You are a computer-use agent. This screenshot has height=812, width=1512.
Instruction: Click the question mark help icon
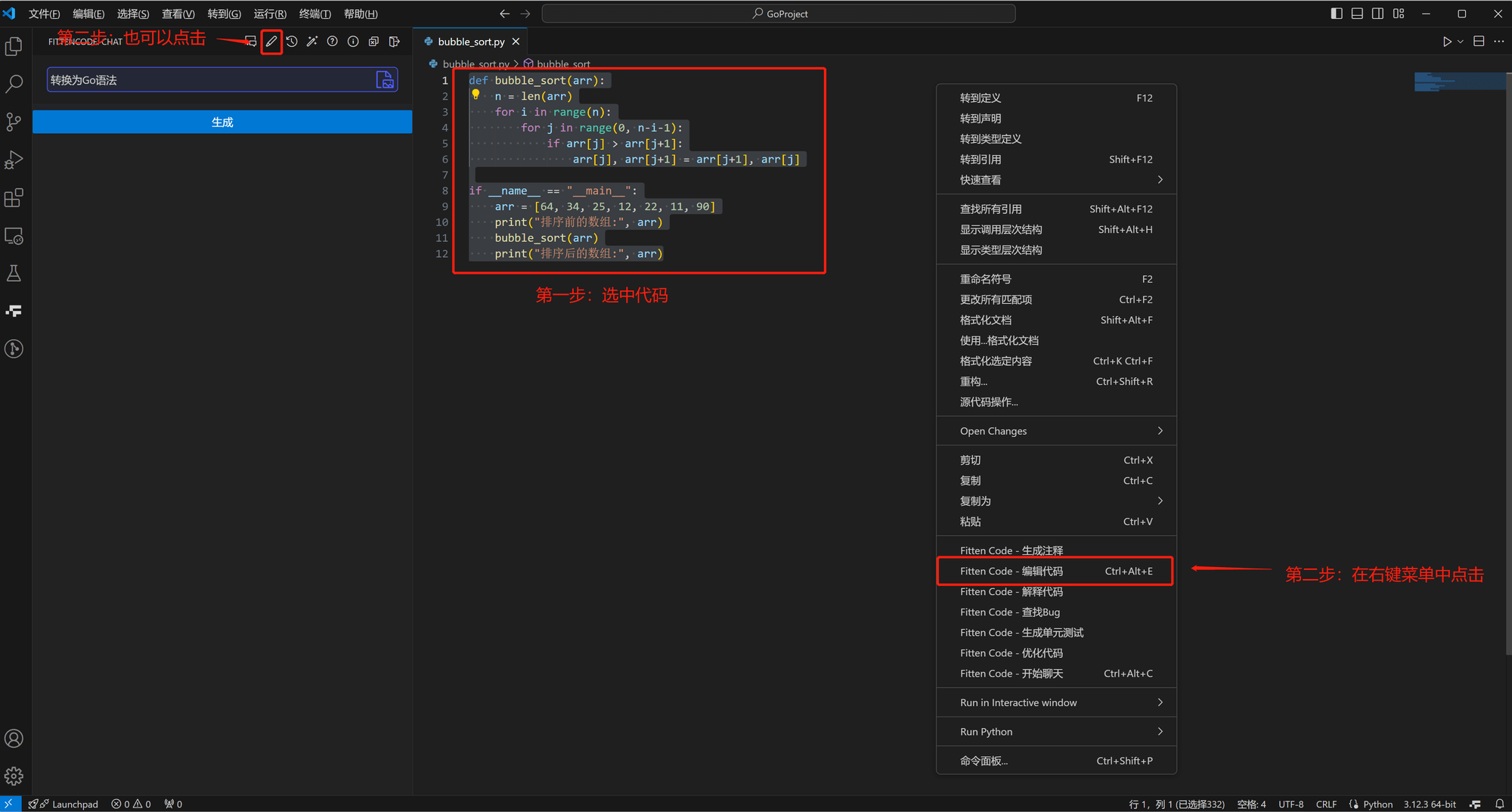pyautogui.click(x=333, y=42)
